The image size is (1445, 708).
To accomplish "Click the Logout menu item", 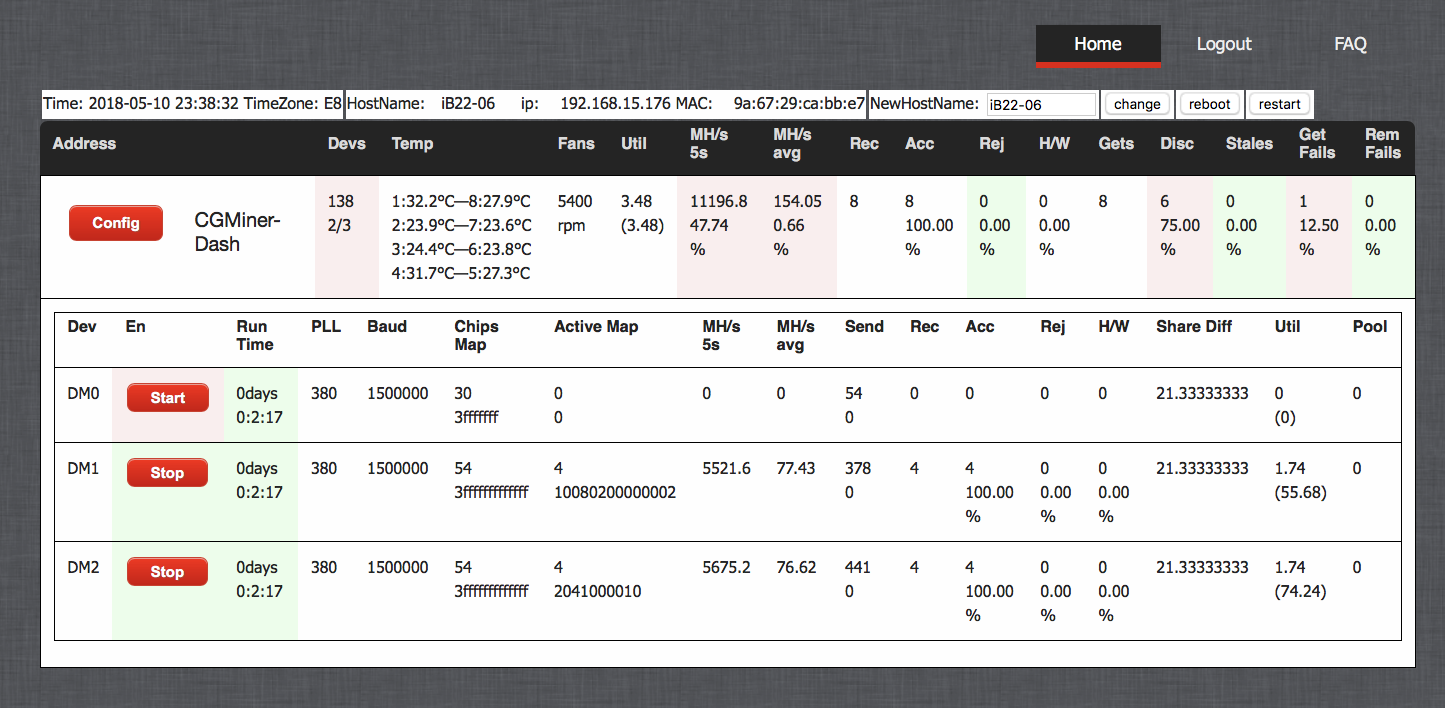I will pyautogui.click(x=1224, y=45).
